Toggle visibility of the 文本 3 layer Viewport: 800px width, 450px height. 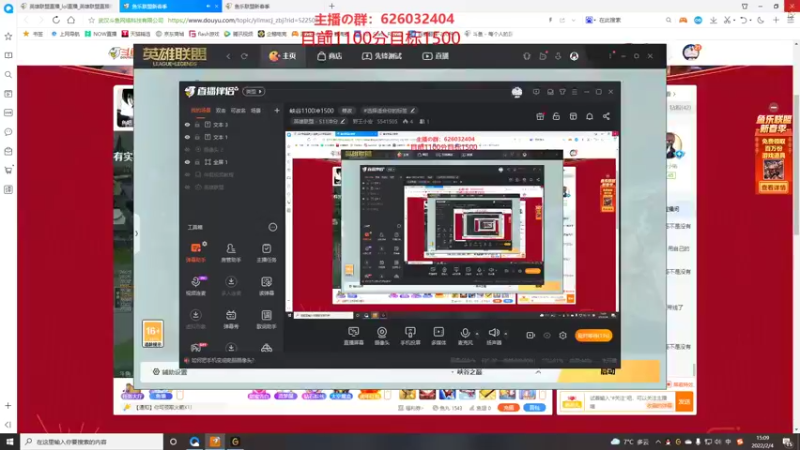187,124
